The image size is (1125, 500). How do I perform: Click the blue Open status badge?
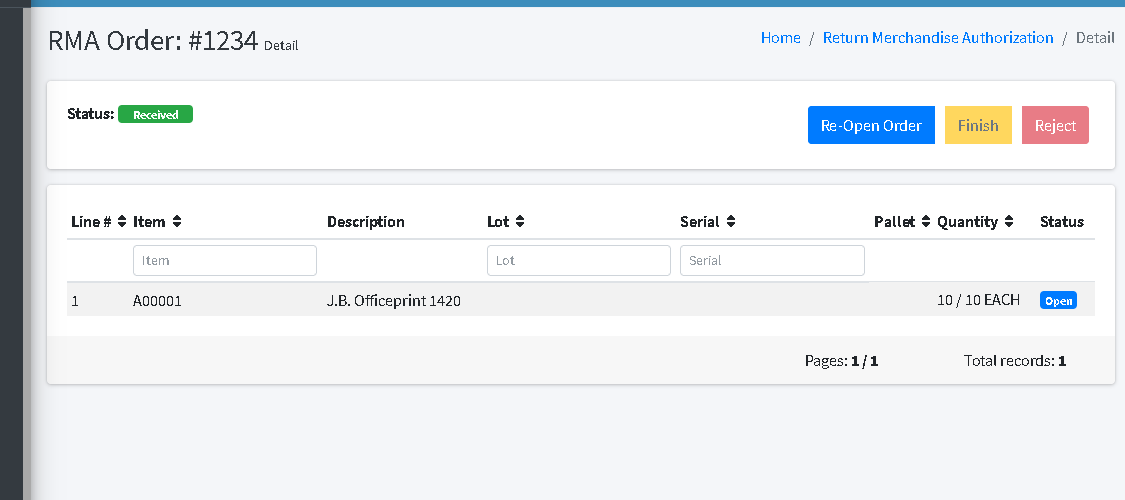[1058, 301]
